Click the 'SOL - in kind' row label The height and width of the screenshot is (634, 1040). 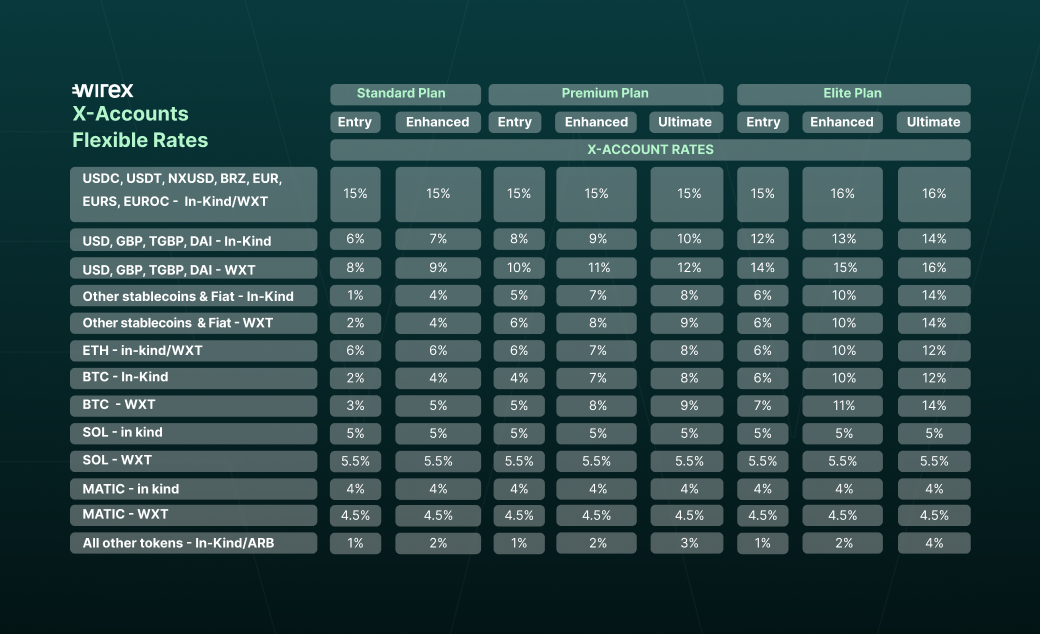pyautogui.click(x=194, y=433)
